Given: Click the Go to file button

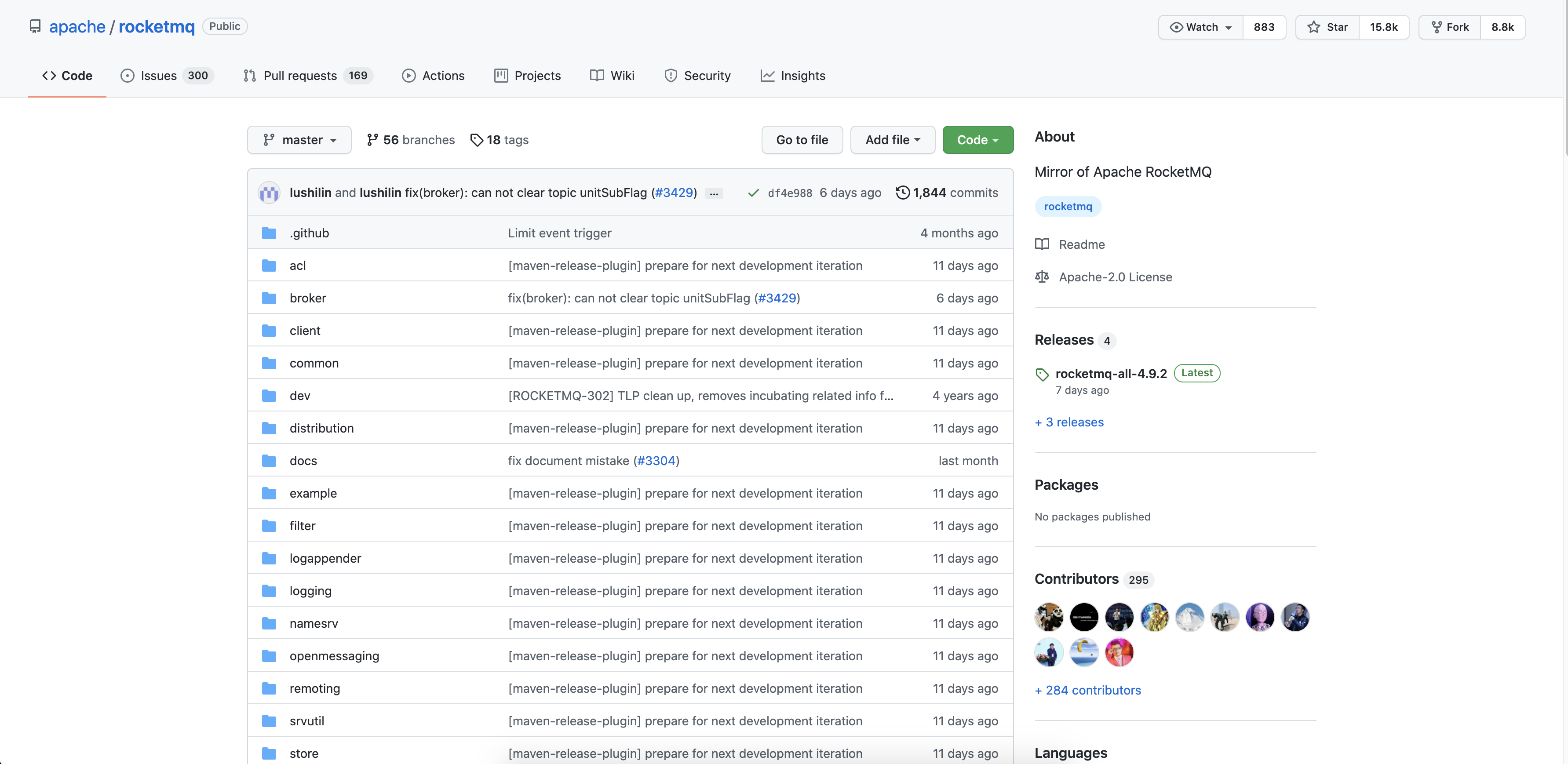Looking at the screenshot, I should [x=802, y=140].
